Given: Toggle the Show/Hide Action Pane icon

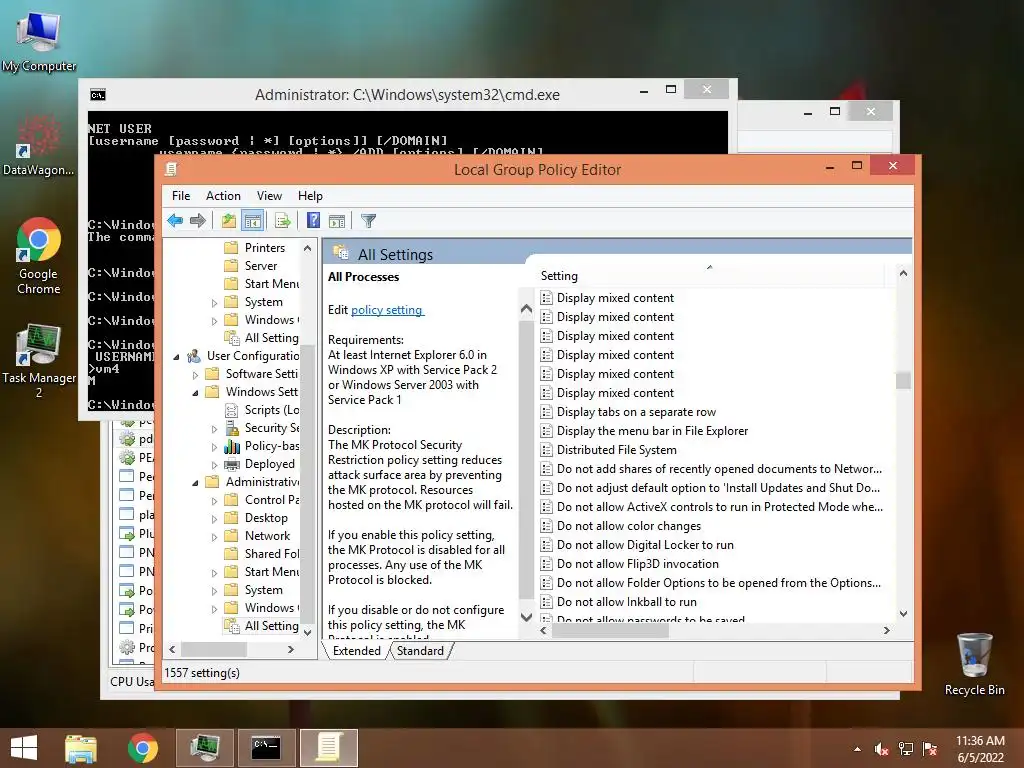Looking at the screenshot, I should coord(337,221).
